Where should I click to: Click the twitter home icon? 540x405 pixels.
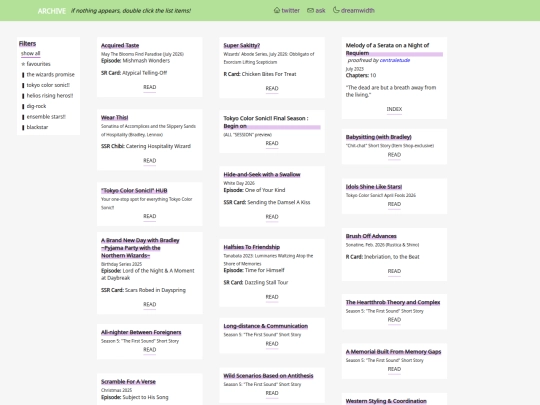(277, 10)
